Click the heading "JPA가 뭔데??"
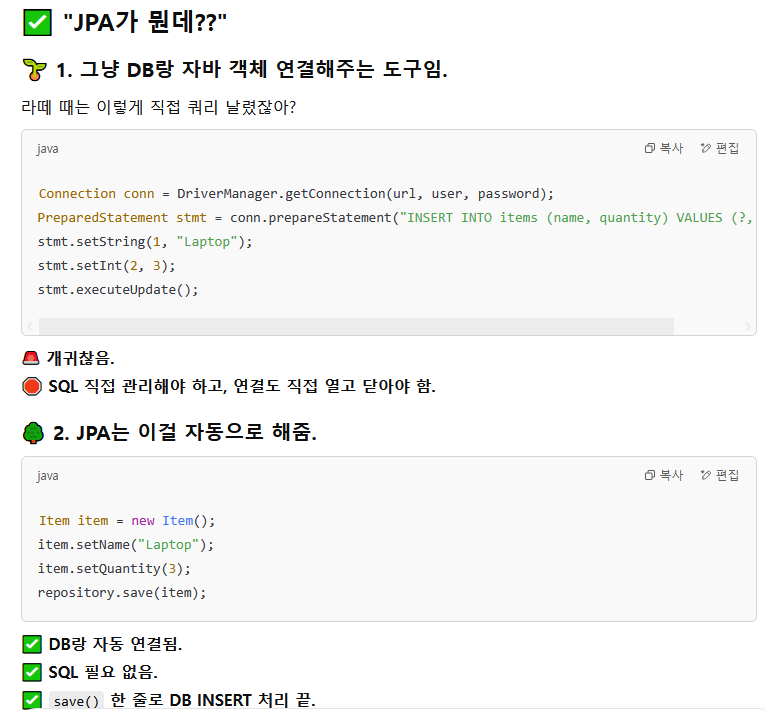 tap(145, 22)
